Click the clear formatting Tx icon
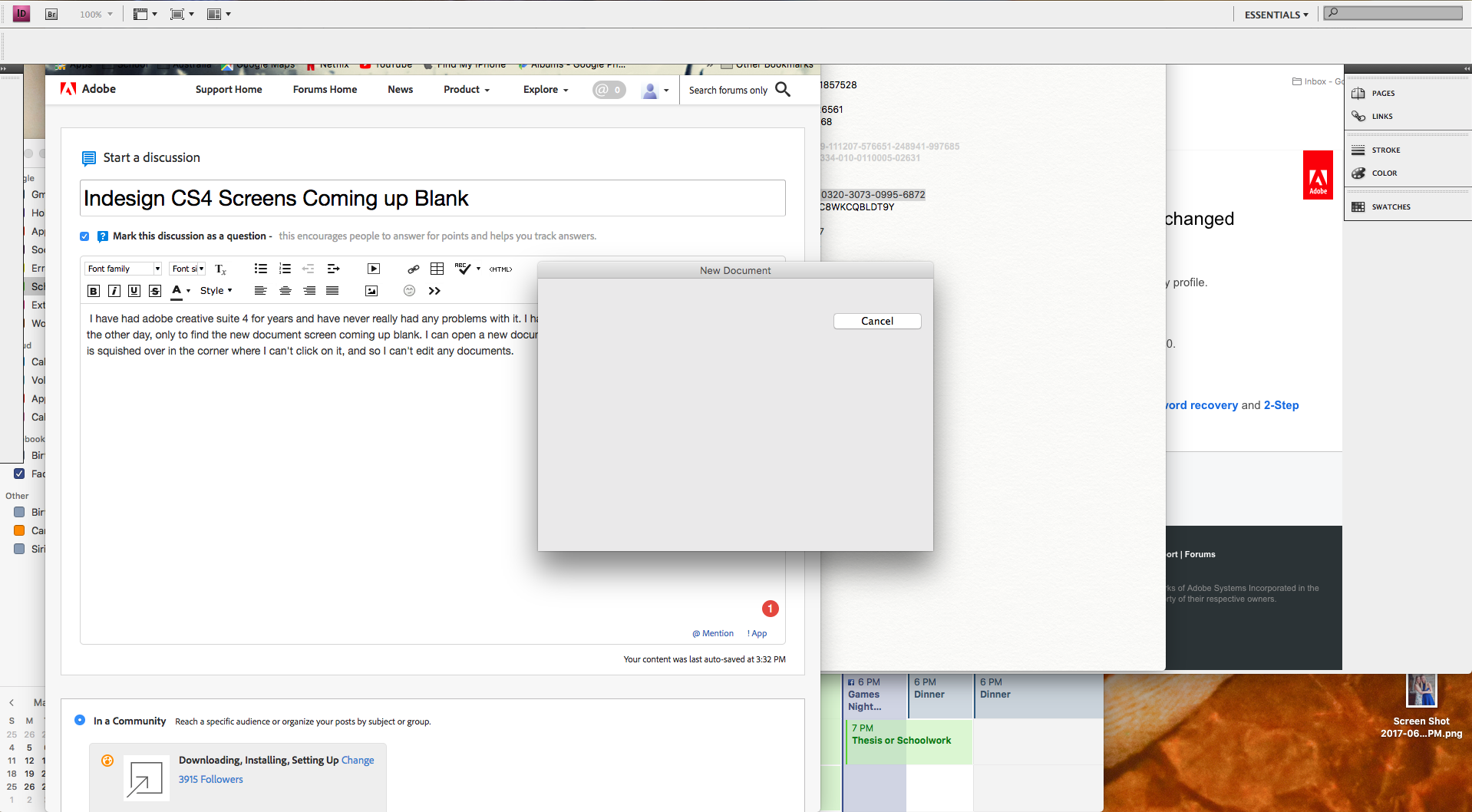Screen dimensions: 1472x812 [x=221, y=269]
